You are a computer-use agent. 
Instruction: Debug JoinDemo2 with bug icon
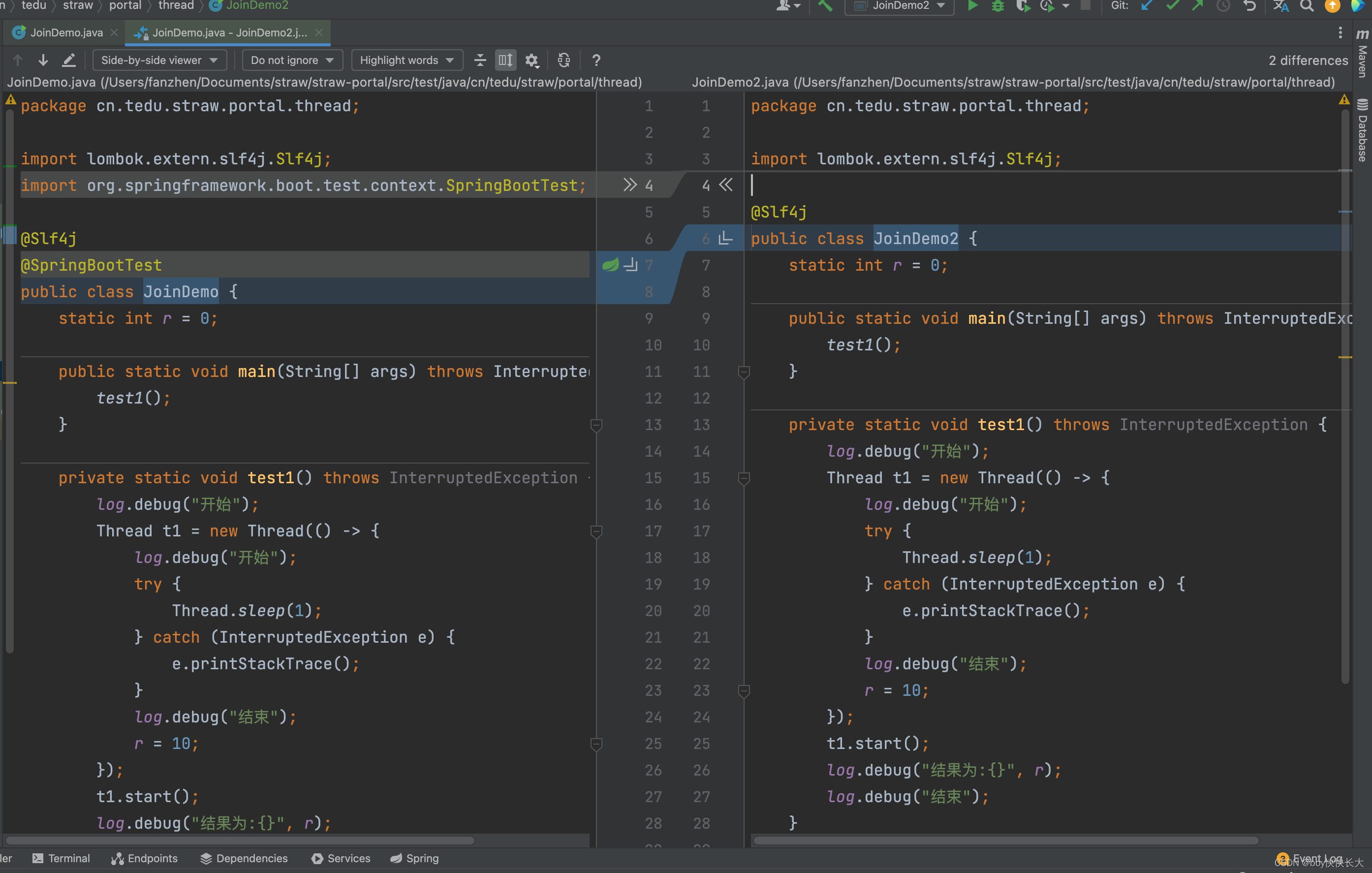click(x=998, y=6)
